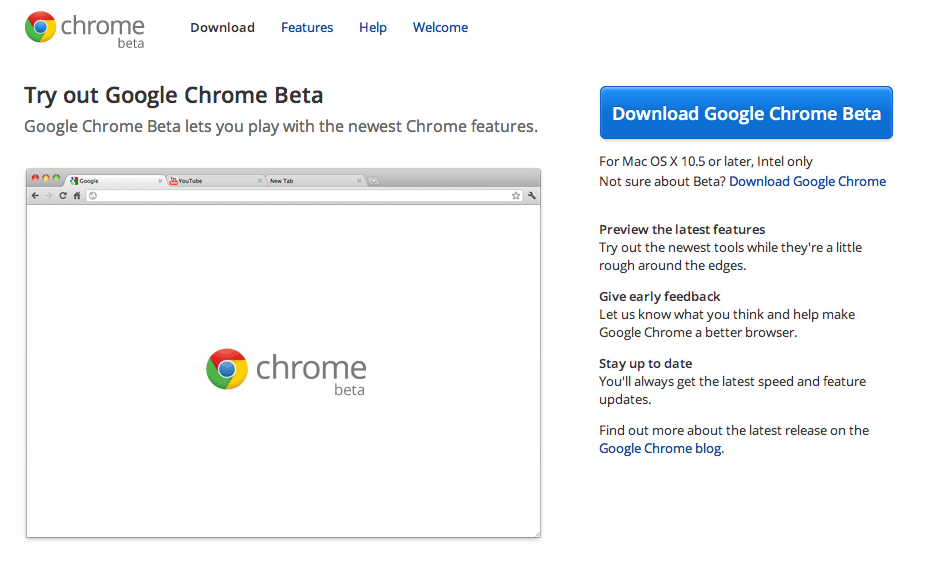Open the Download nav item
This screenshot has width=940, height=564.
[x=222, y=28]
